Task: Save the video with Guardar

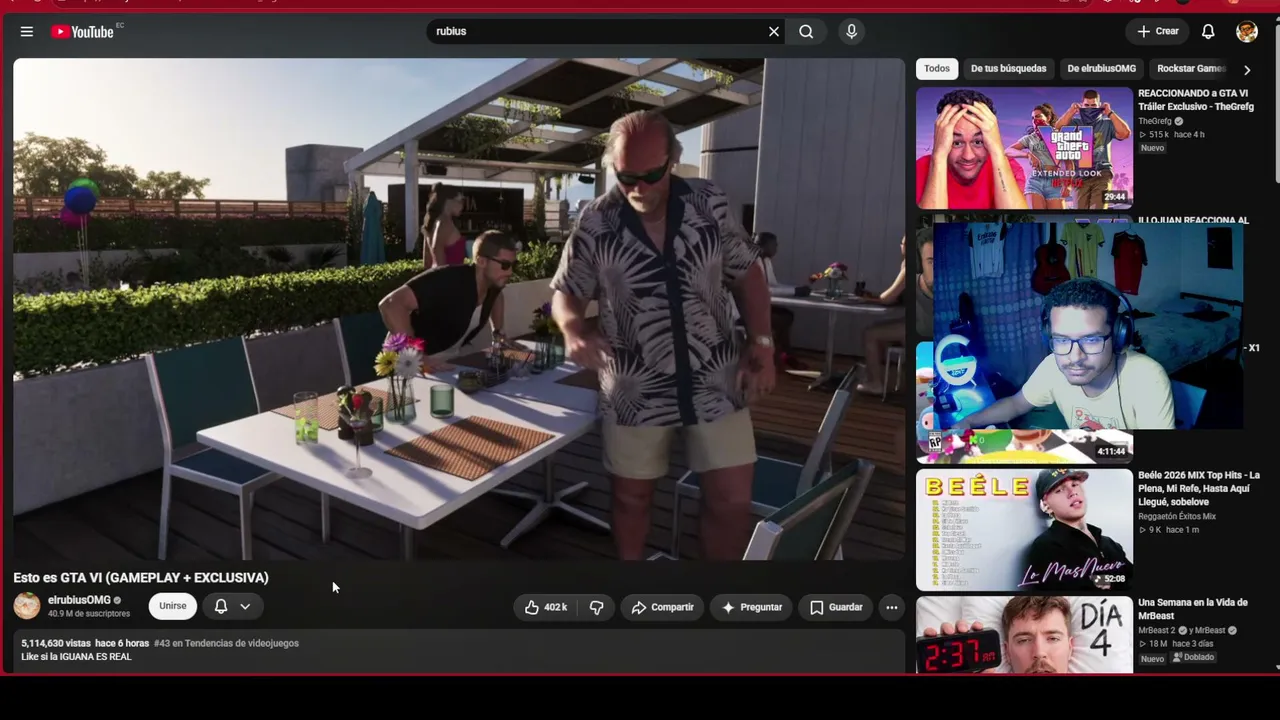Action: (835, 607)
